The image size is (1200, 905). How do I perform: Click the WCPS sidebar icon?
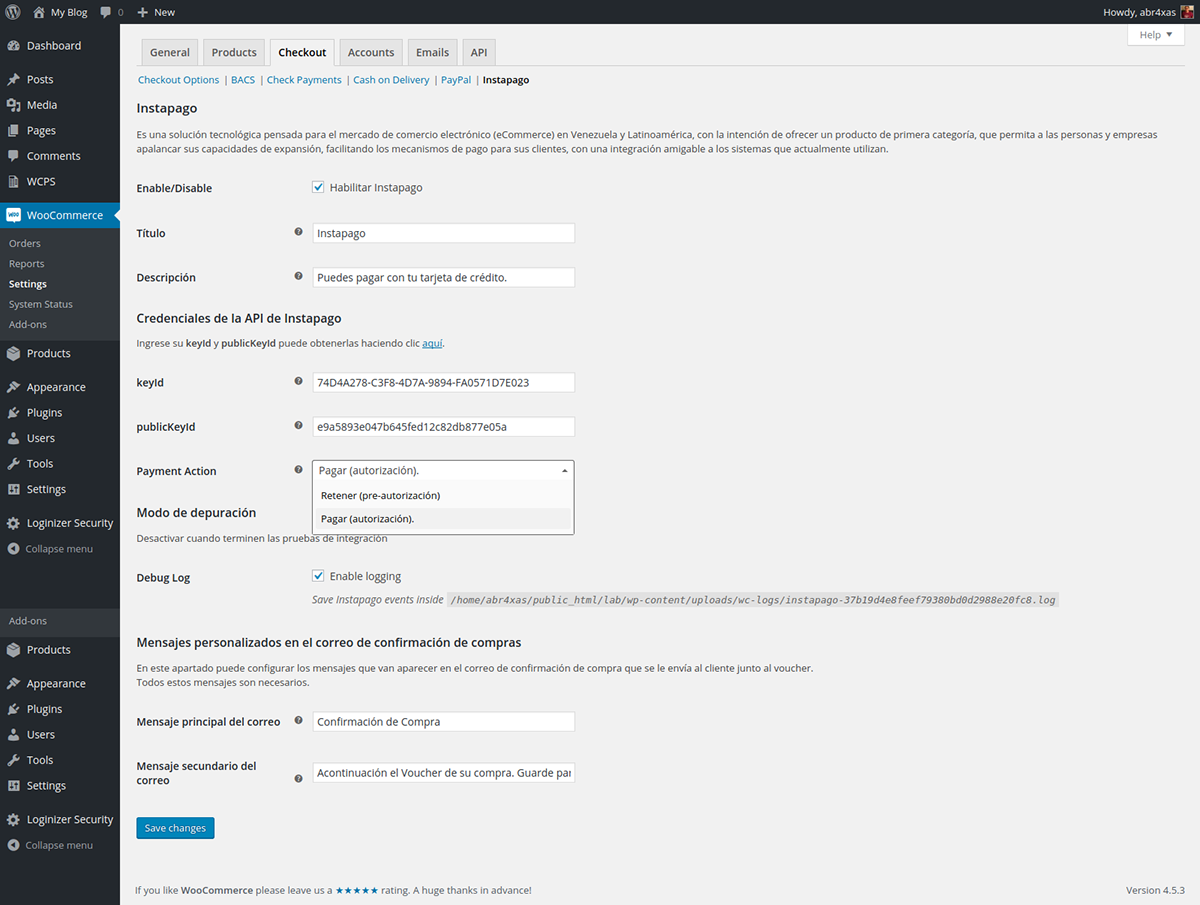coord(13,182)
